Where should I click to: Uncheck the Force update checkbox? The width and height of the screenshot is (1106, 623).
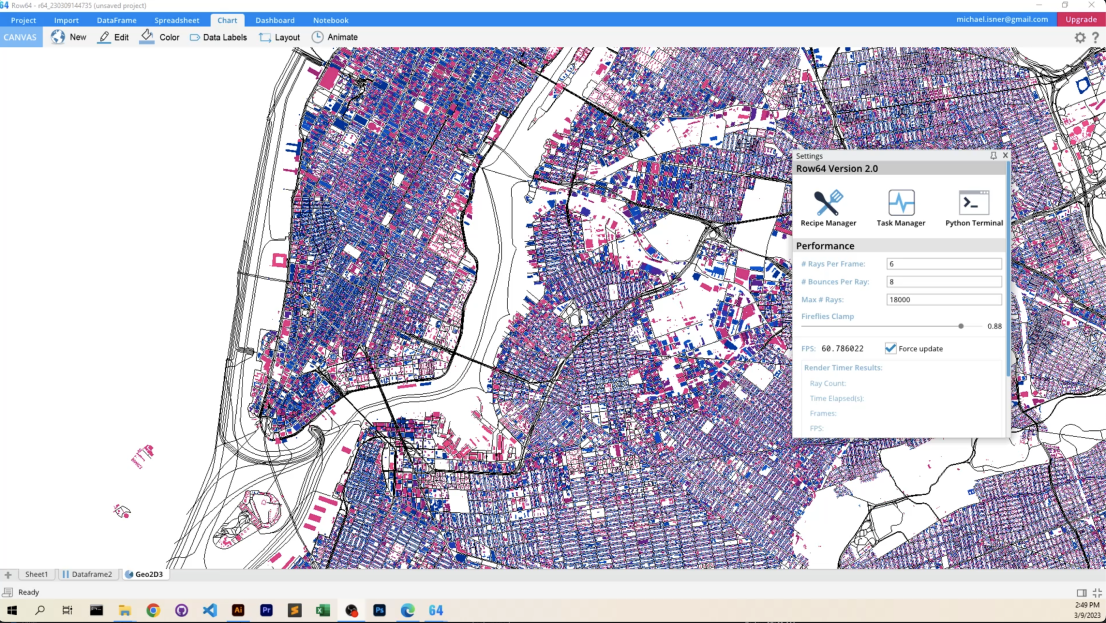[890, 348]
